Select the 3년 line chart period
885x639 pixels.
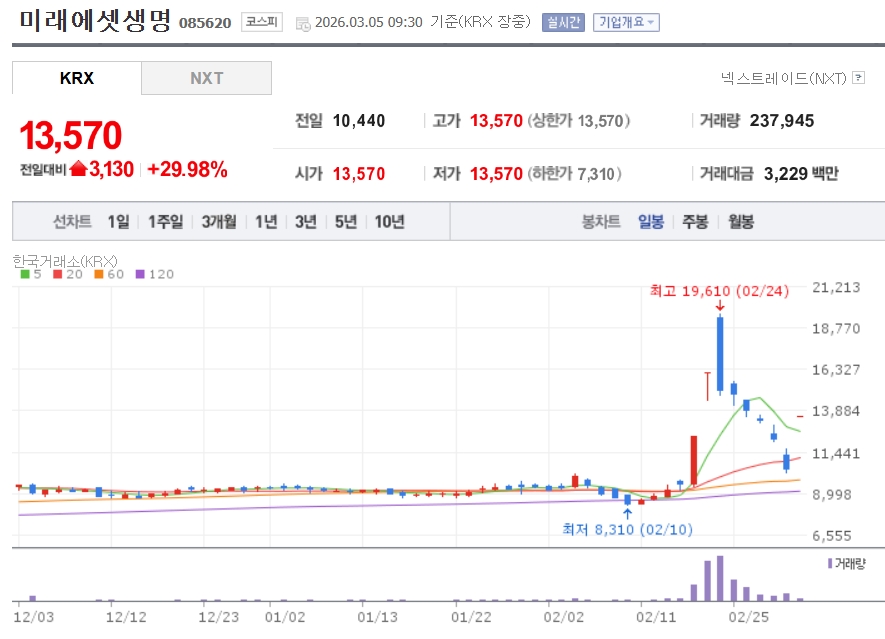click(x=305, y=221)
